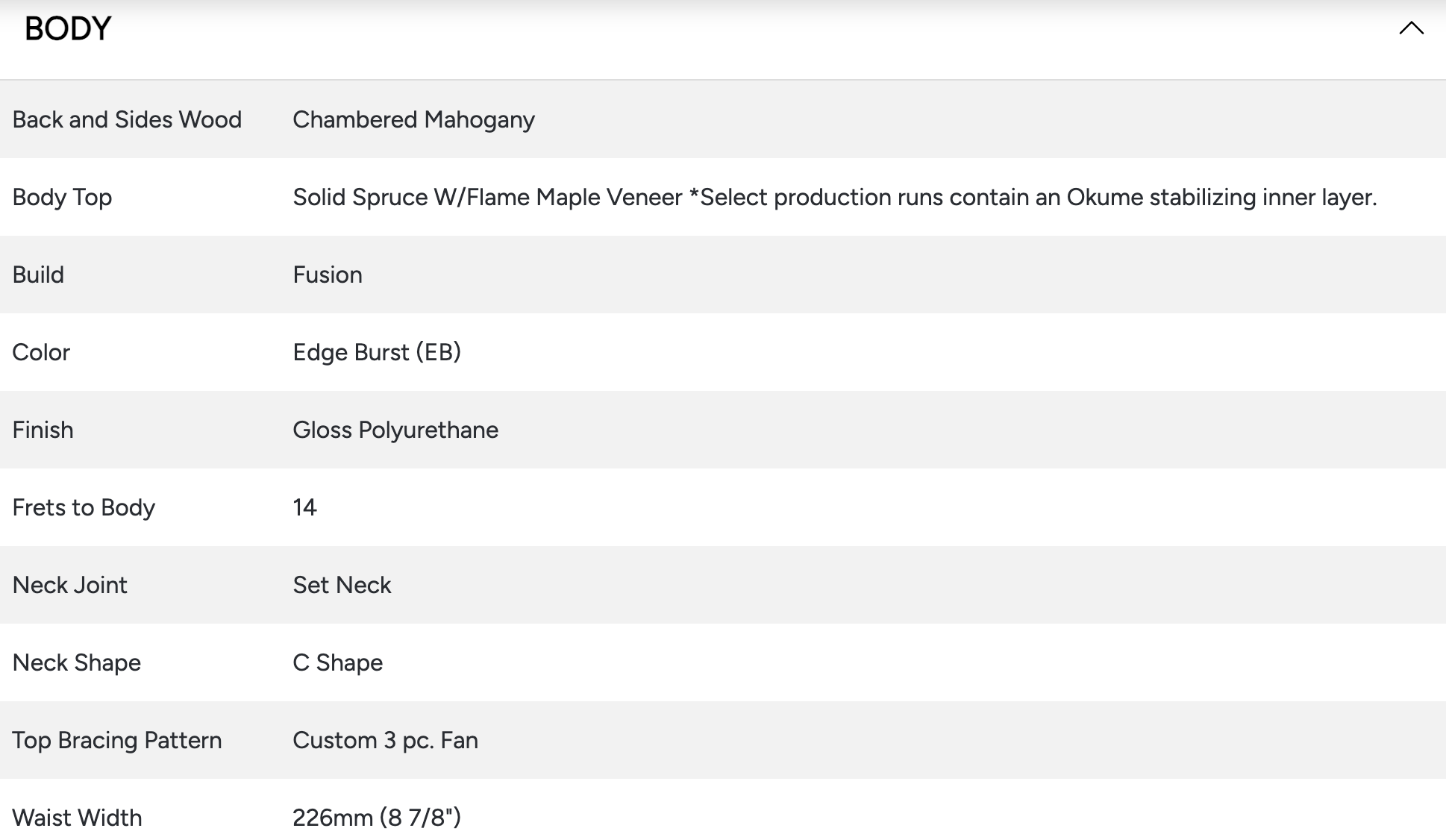Click the BODY section heading

point(68,29)
